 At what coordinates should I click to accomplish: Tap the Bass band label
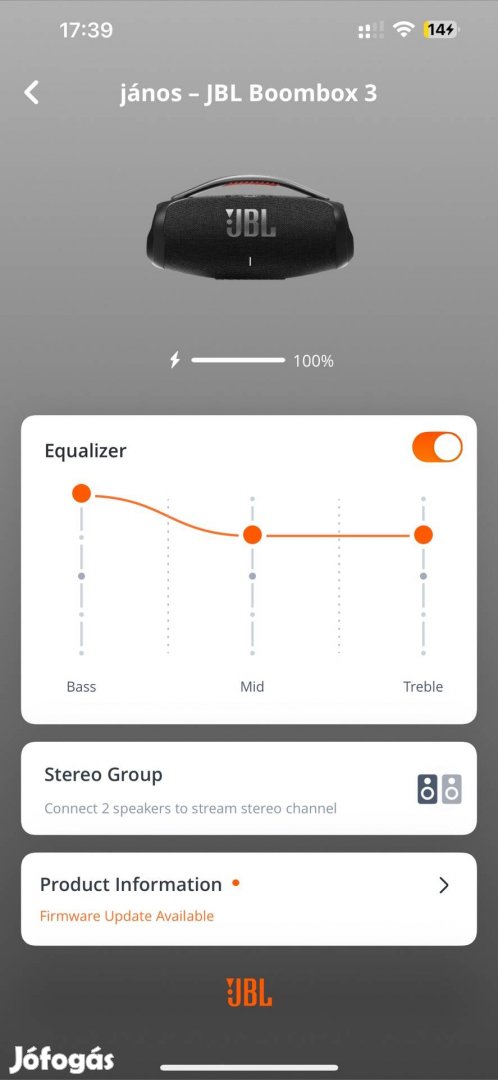click(81, 687)
